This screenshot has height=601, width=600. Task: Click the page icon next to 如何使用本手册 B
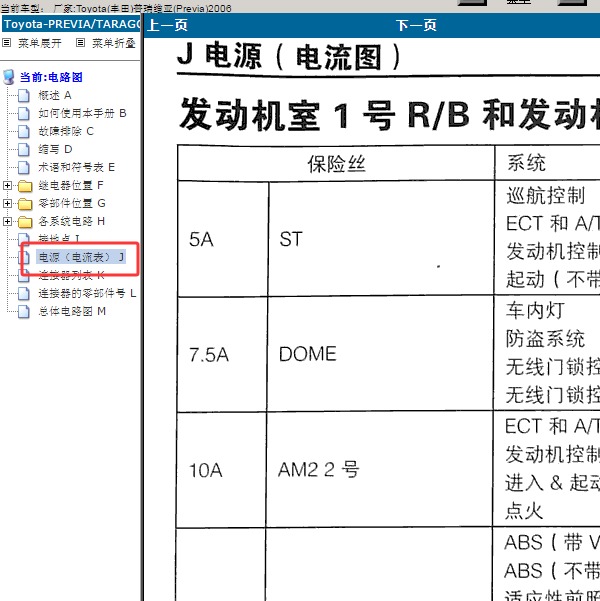coord(24,113)
